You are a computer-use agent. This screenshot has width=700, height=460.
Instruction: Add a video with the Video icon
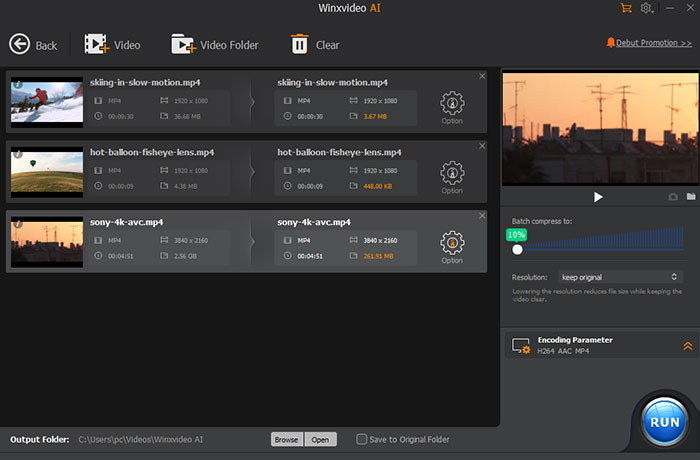point(96,44)
